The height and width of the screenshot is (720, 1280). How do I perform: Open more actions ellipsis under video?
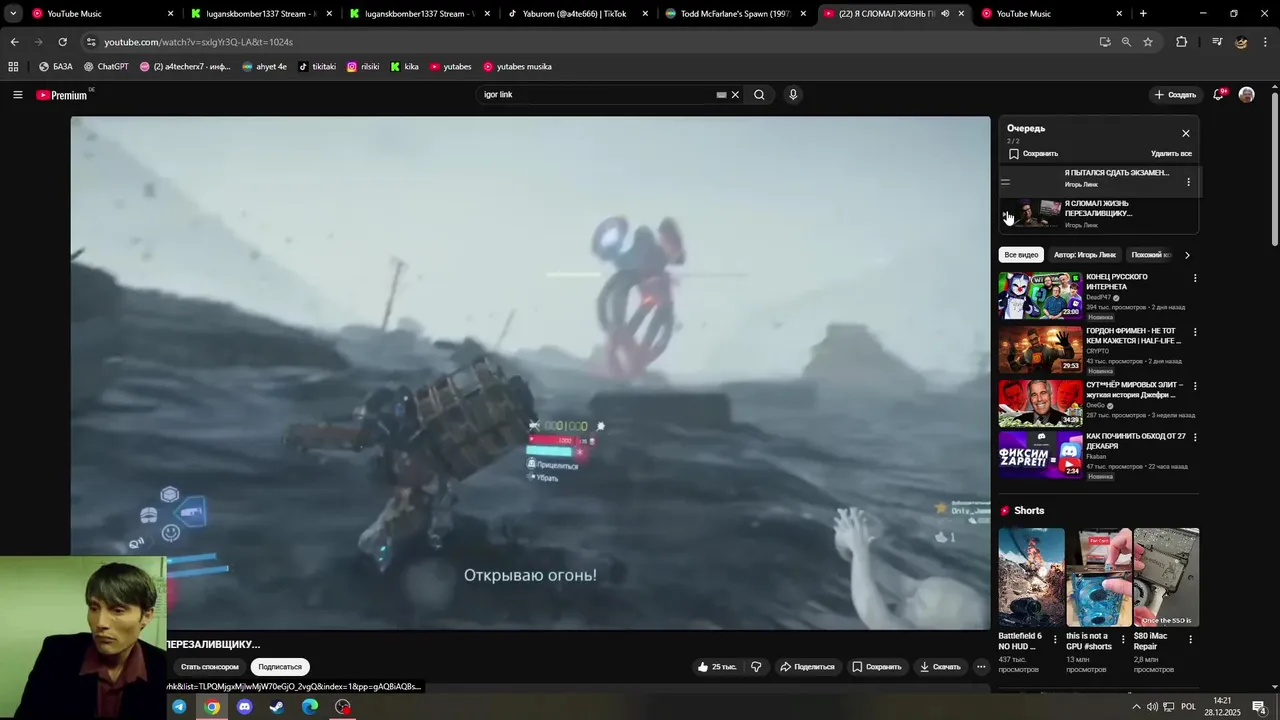pos(981,667)
